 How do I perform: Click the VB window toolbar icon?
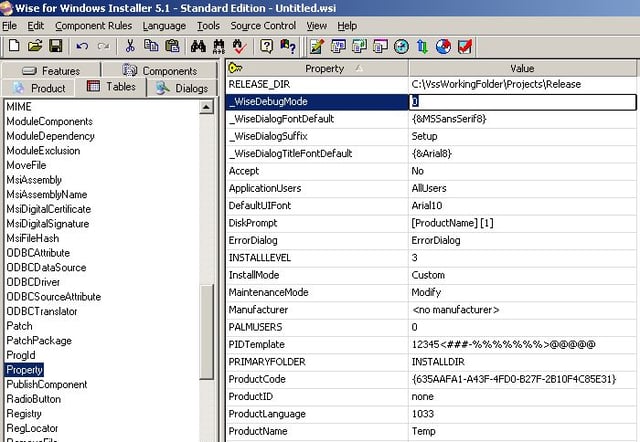click(x=338, y=46)
